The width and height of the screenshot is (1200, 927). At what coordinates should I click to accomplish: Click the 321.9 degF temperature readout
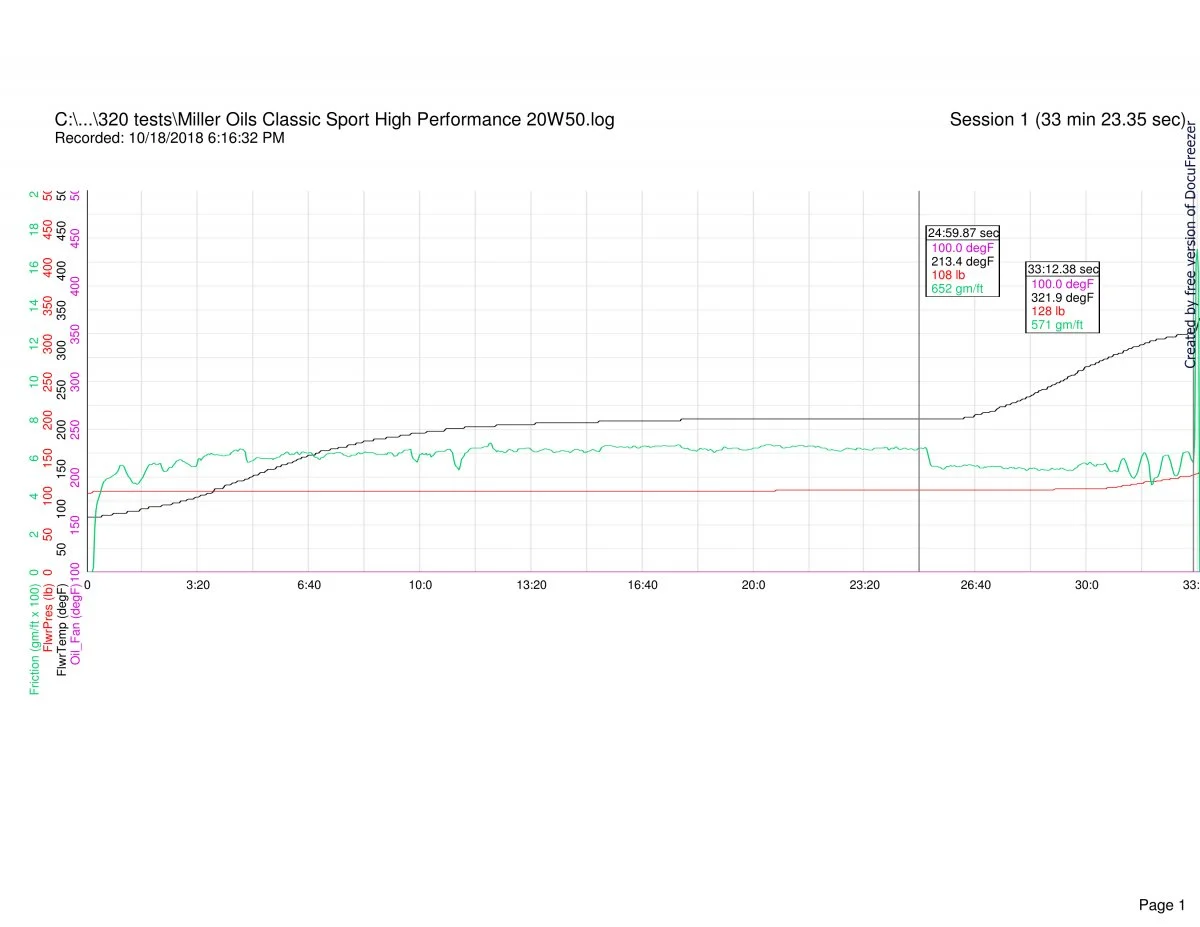tap(1062, 297)
